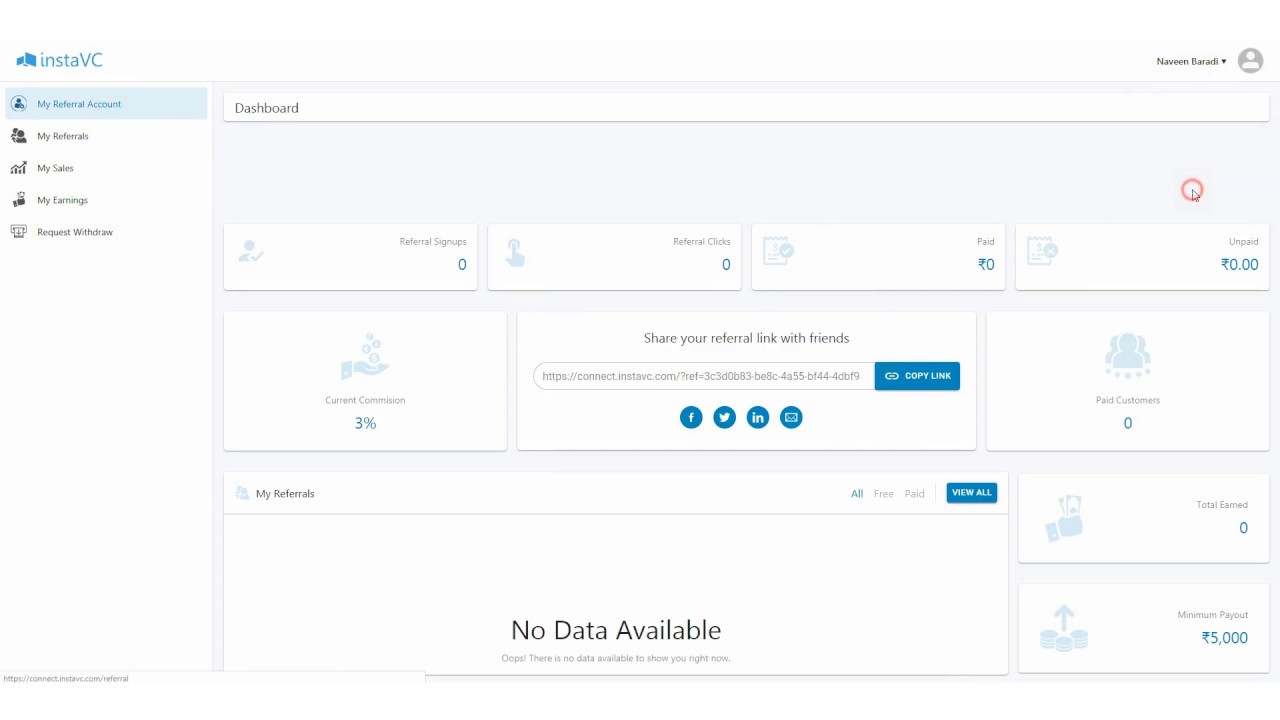The width and height of the screenshot is (1280, 720).
Task: Open Naveen Baradi account dropdown
Action: [1191, 62]
